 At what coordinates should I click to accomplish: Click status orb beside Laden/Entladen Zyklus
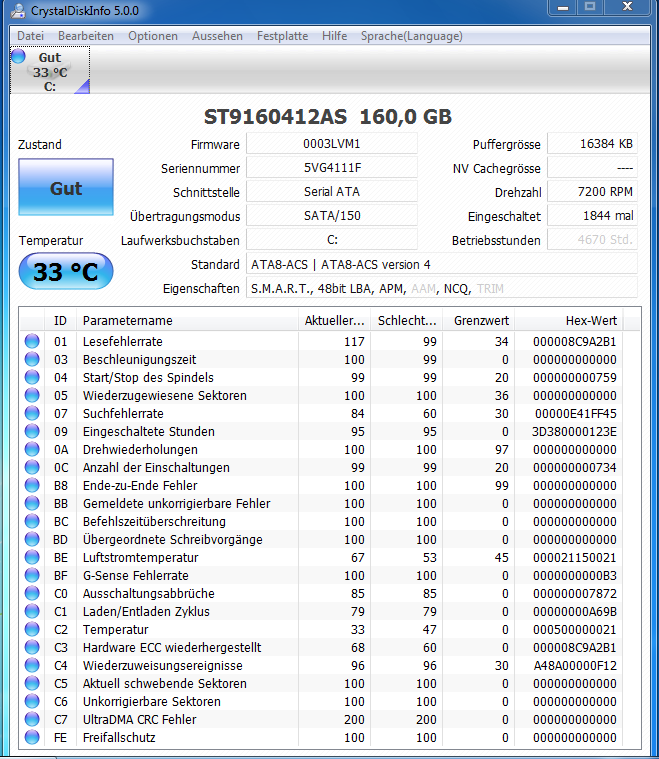[32, 611]
